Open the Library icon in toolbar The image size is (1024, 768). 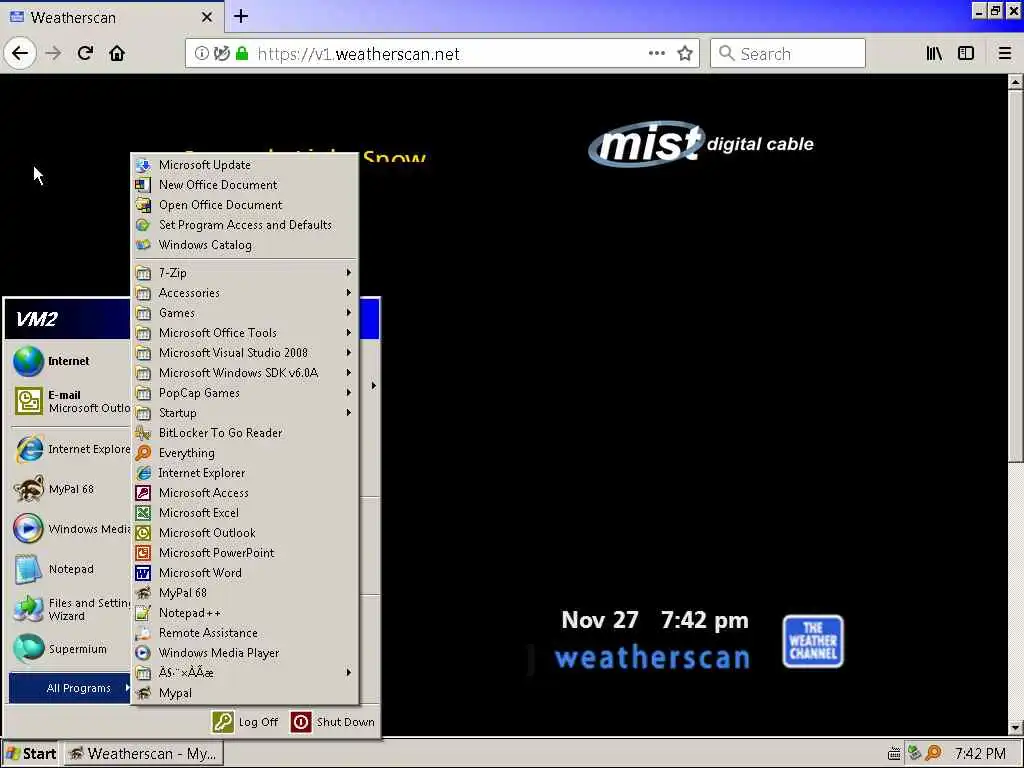point(934,53)
